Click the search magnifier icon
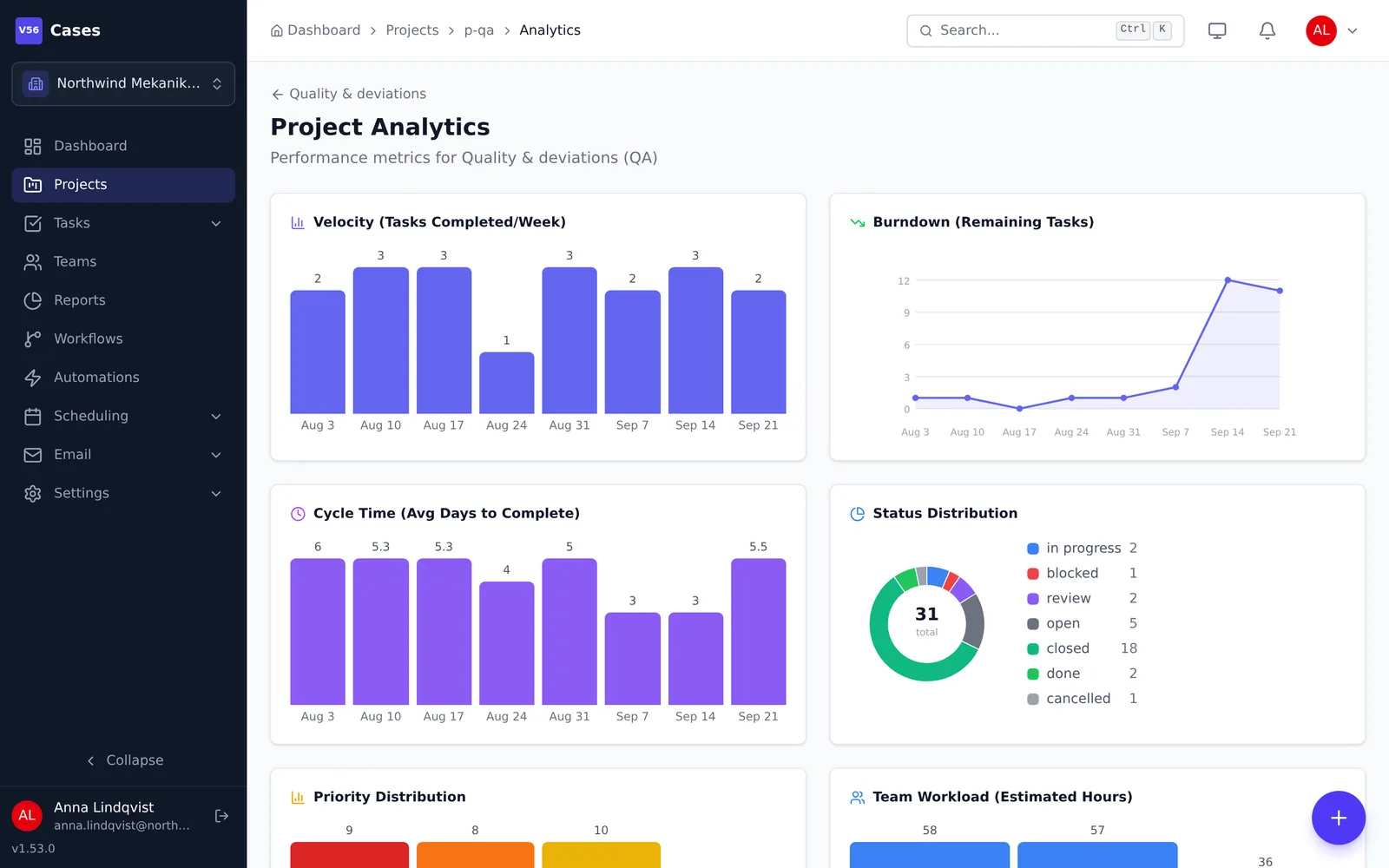 click(x=926, y=30)
